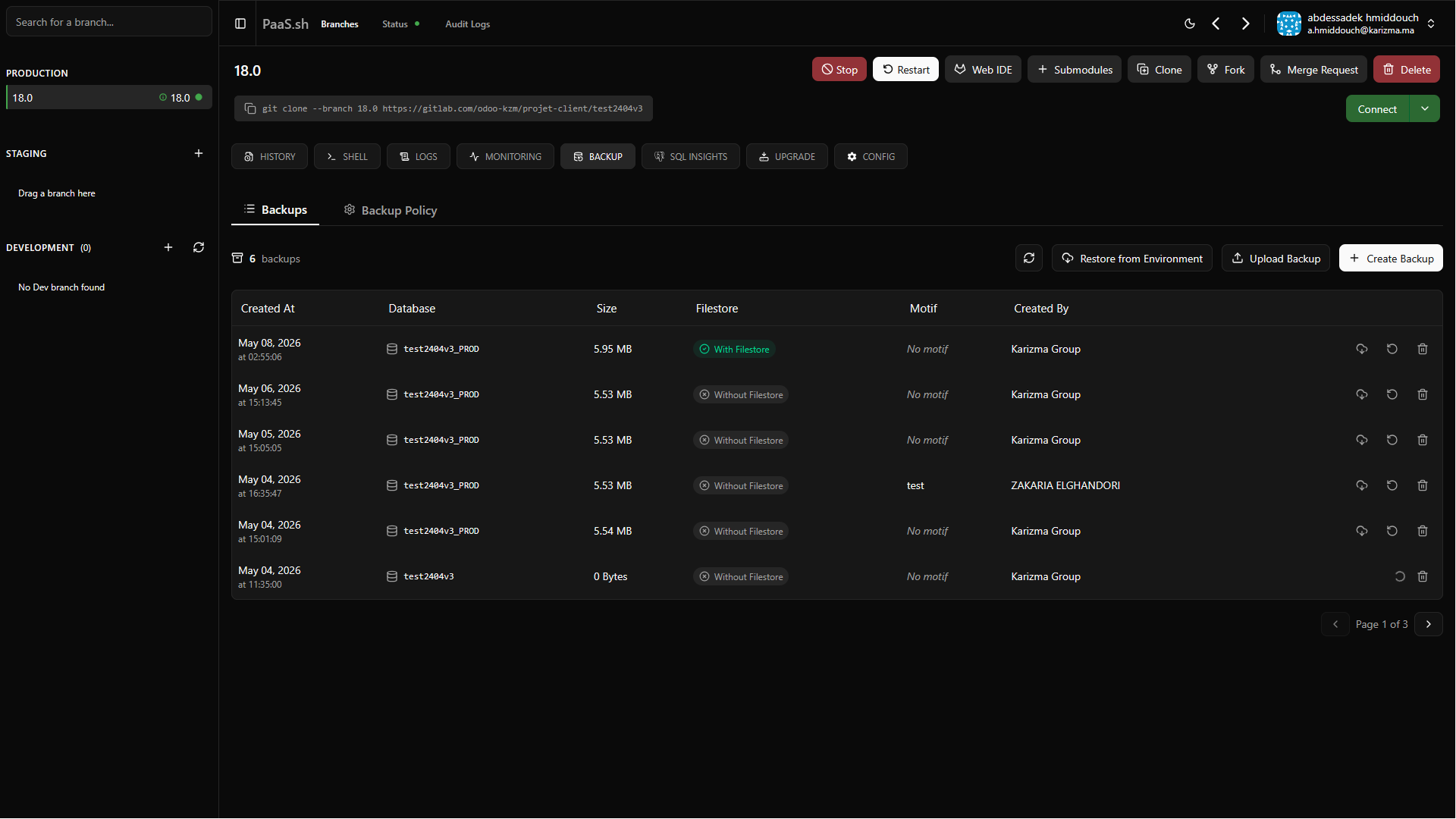Screen dimensions: 1456x819
Task: Delete the 5.54 MB backup
Action: [1423, 531]
